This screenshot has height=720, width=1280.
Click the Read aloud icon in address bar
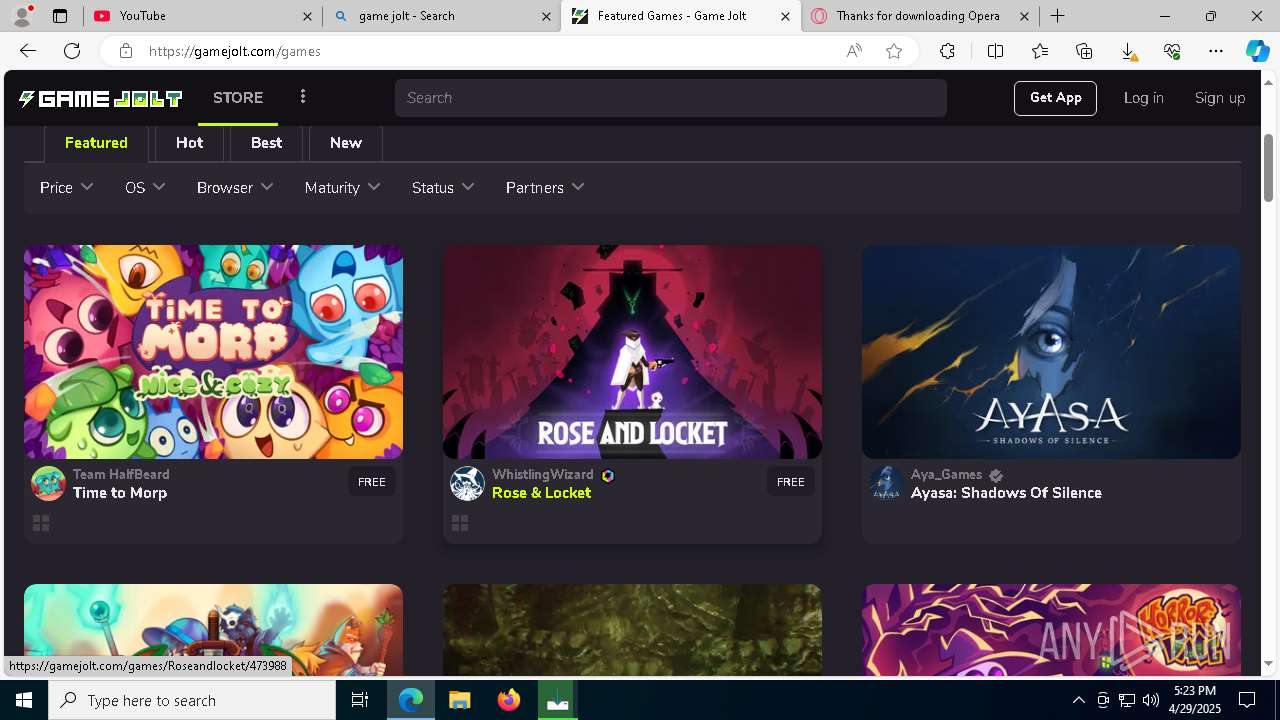(854, 51)
